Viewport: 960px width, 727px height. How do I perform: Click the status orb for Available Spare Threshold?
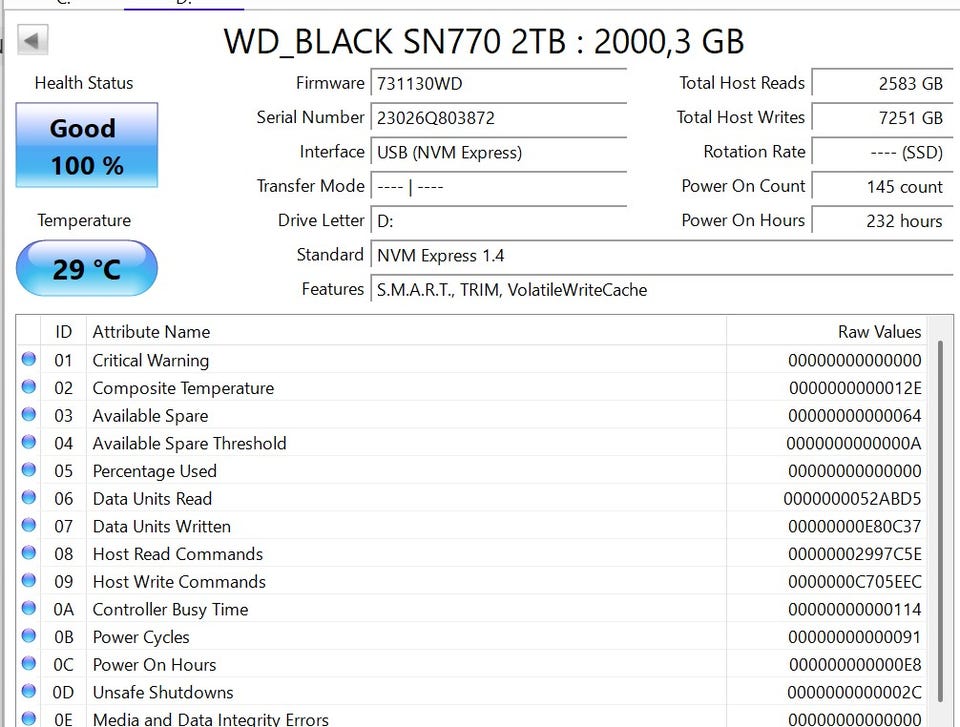click(x=29, y=442)
